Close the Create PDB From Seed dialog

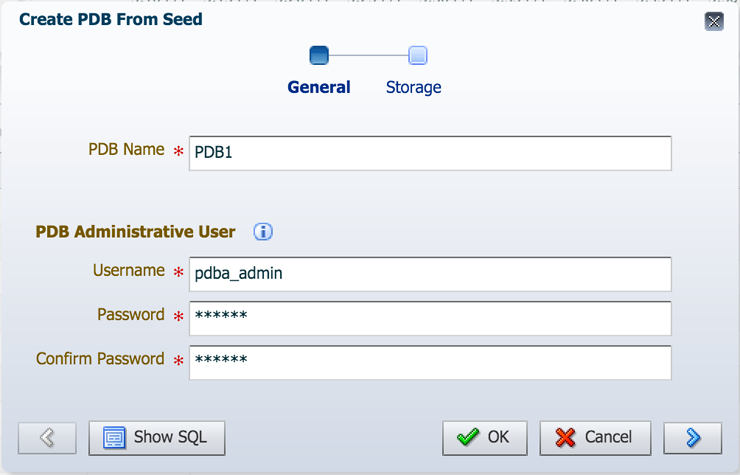tap(714, 21)
